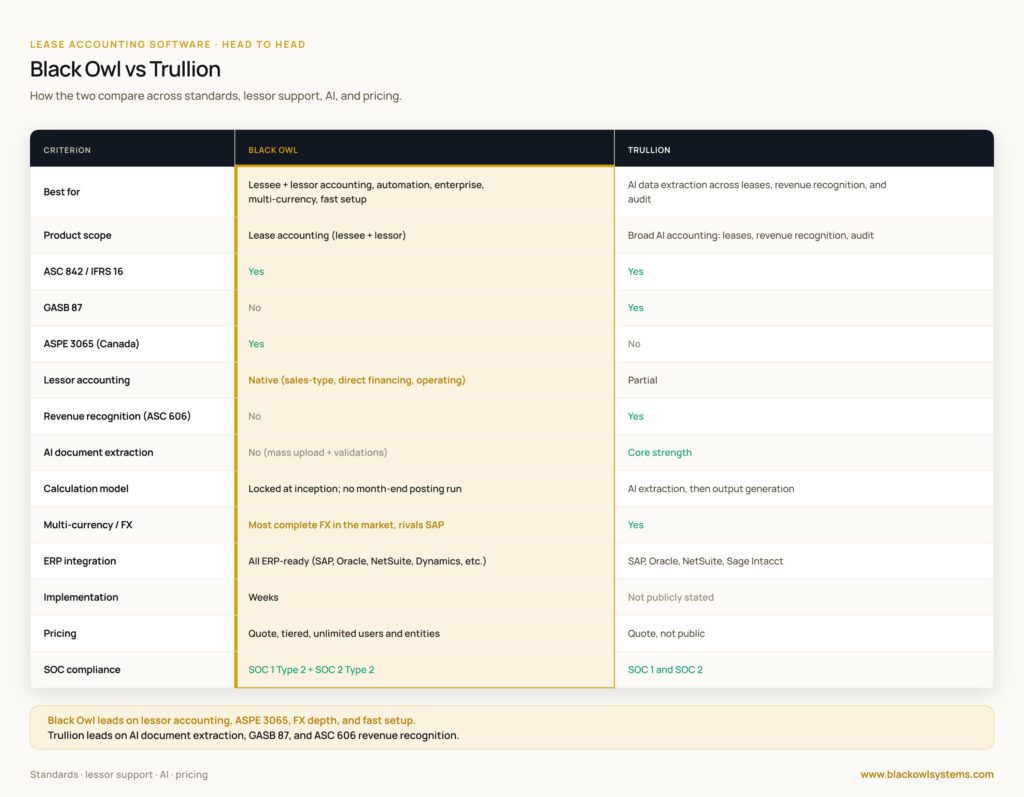The width and height of the screenshot is (1024, 797).
Task: Select the 'SOC compliance' row label
Action: 82,670
